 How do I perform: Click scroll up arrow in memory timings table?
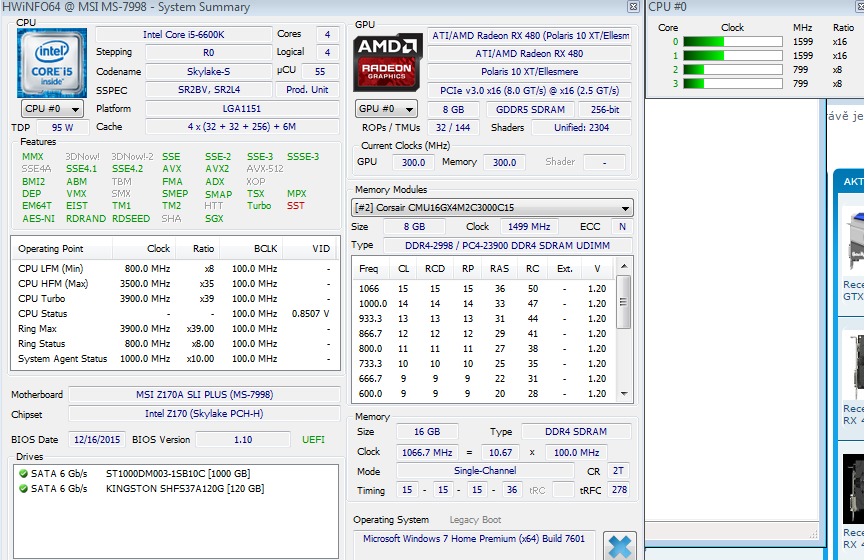pos(624,266)
